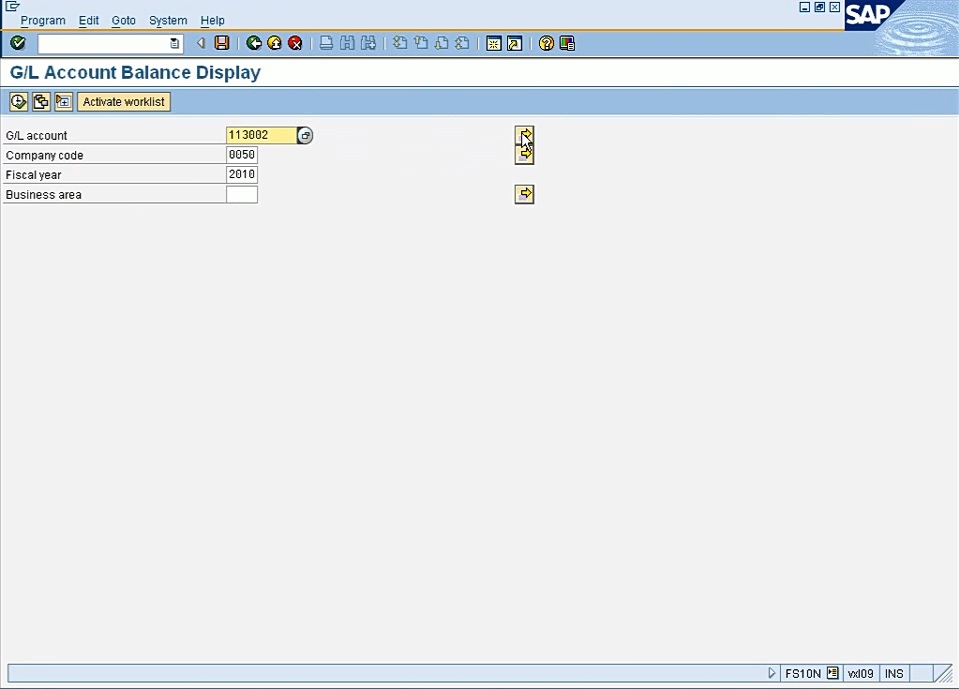Click the G/L Account Balance Display title
The image size is (959, 689).
(135, 72)
